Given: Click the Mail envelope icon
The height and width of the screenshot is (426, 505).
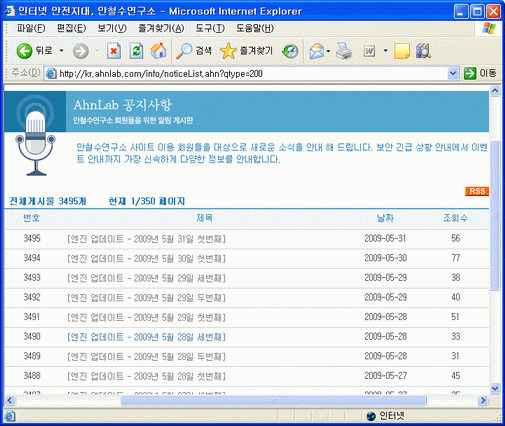Looking at the screenshot, I should pos(316,51).
